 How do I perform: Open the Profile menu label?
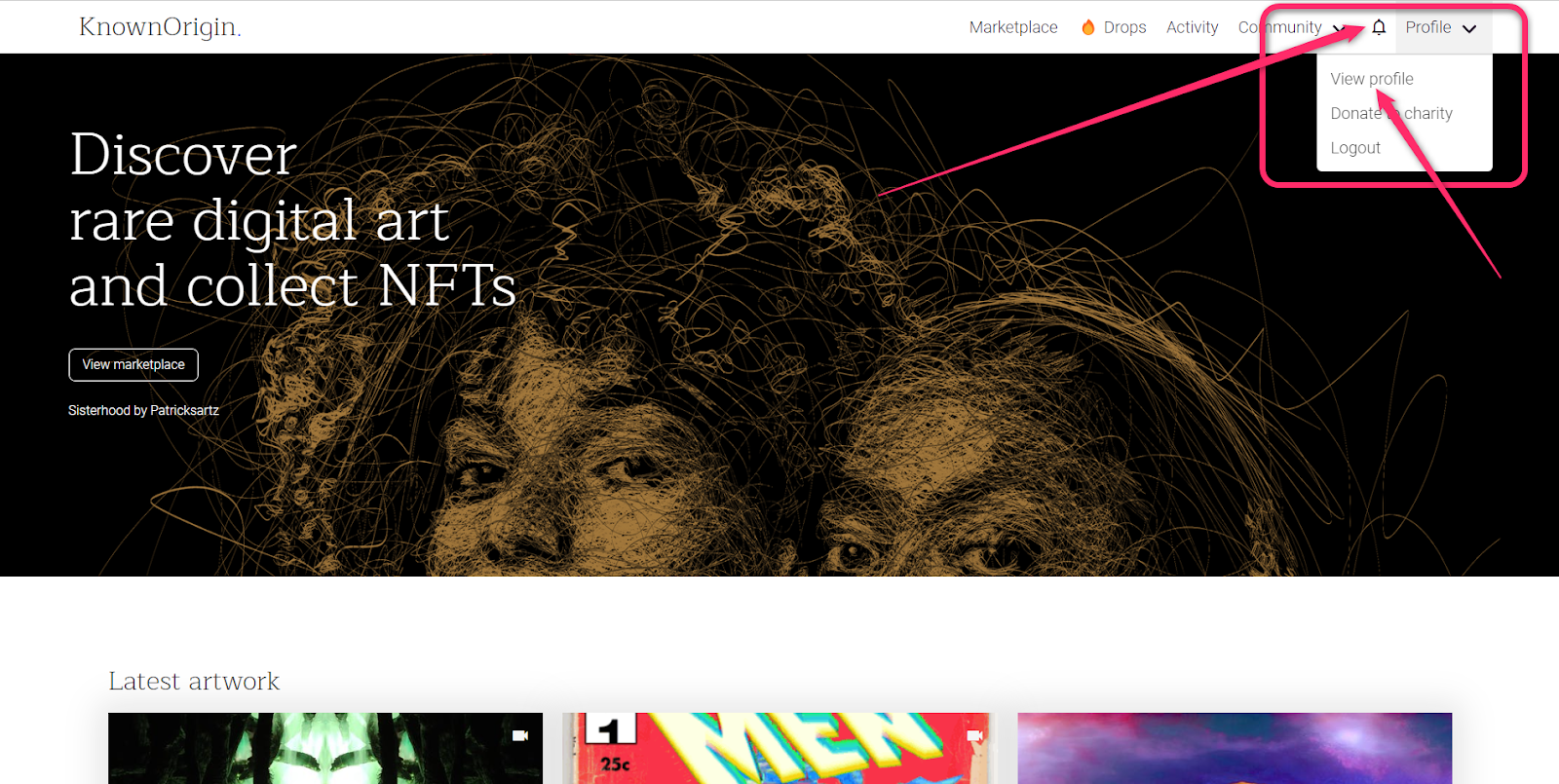tap(1428, 27)
